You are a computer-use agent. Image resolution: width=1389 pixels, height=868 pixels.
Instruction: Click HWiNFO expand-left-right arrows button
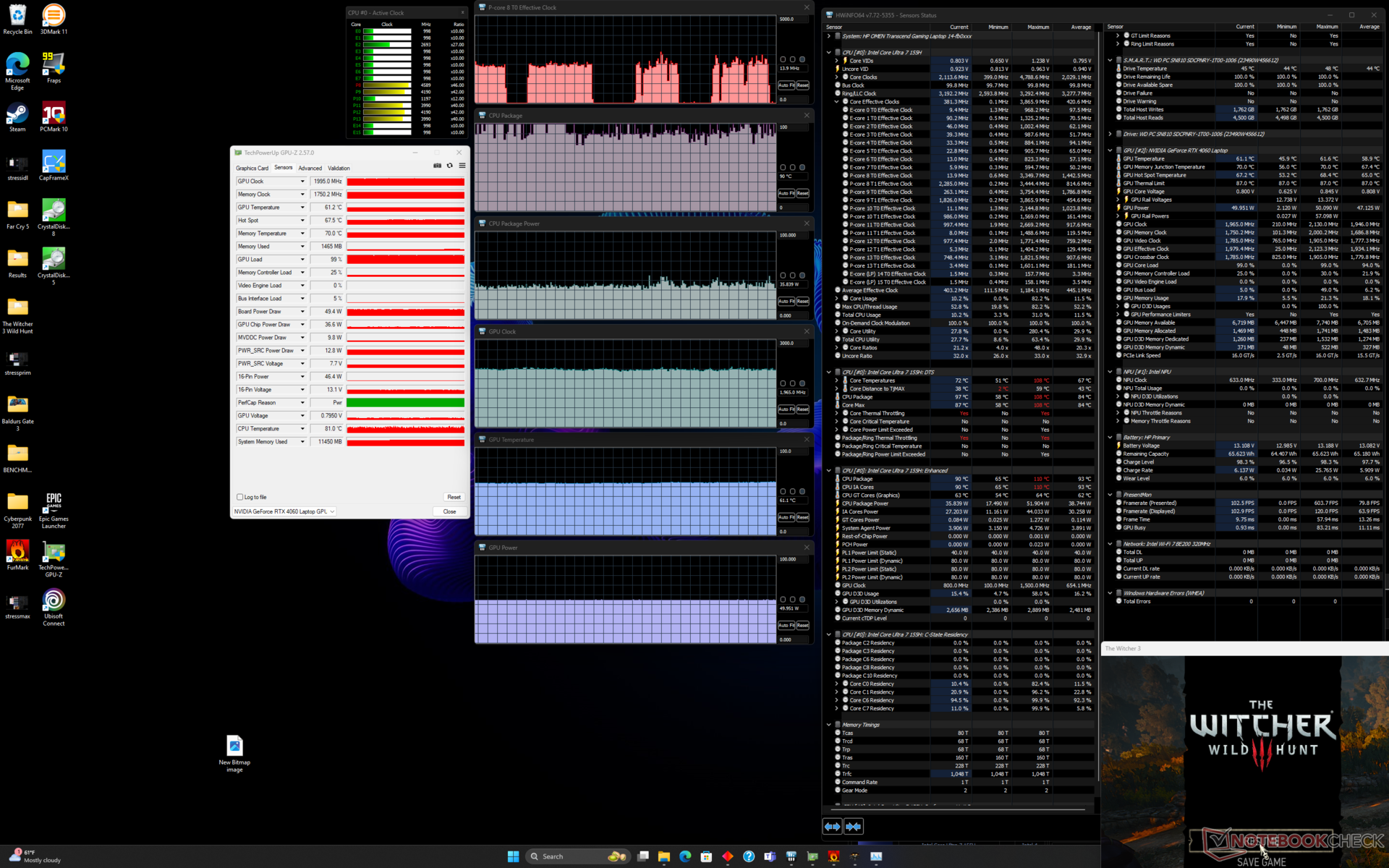[x=832, y=826]
